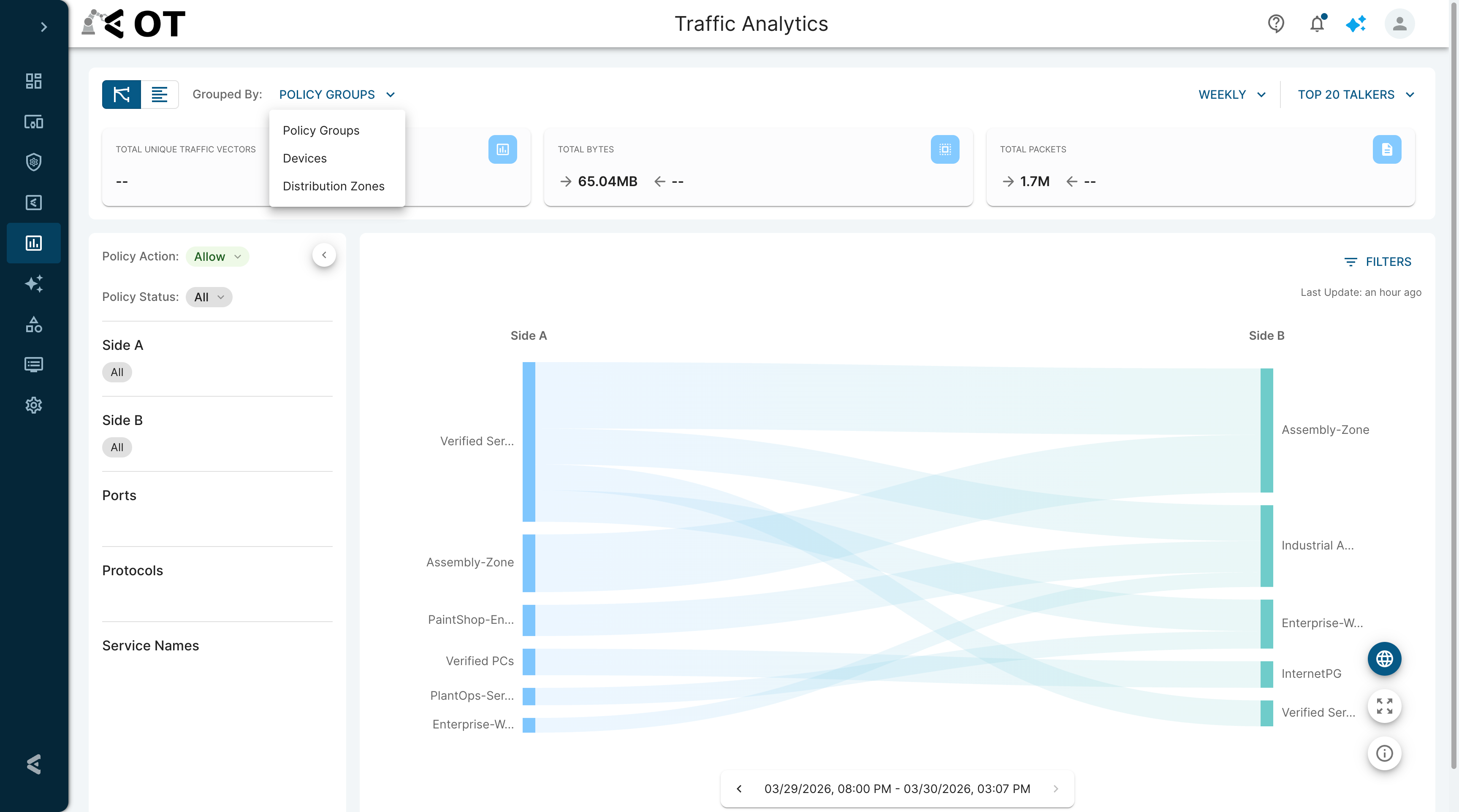The image size is (1459, 812).
Task: Click the fullscreen expand icon button
Action: tap(1384, 706)
